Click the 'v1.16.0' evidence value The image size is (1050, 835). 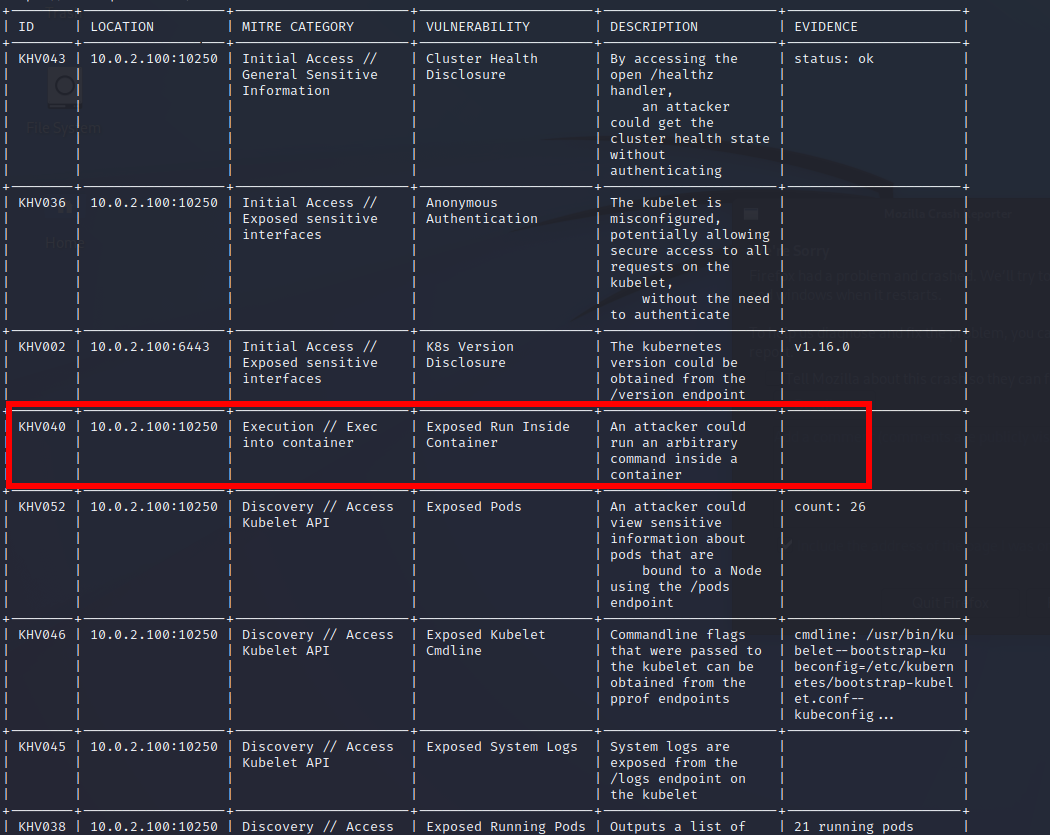click(822, 347)
